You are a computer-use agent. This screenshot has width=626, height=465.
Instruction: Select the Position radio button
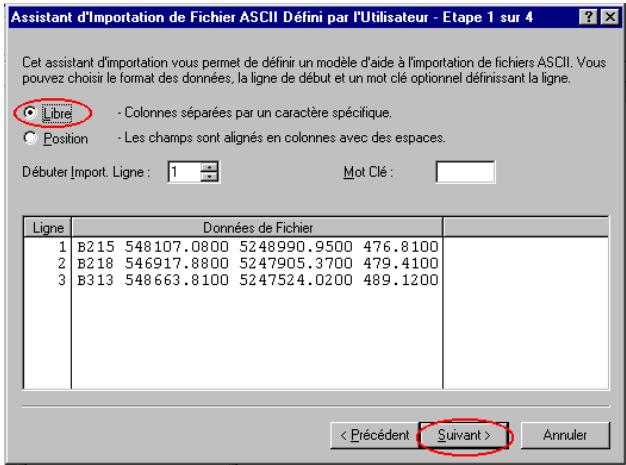pyautogui.click(x=30, y=138)
